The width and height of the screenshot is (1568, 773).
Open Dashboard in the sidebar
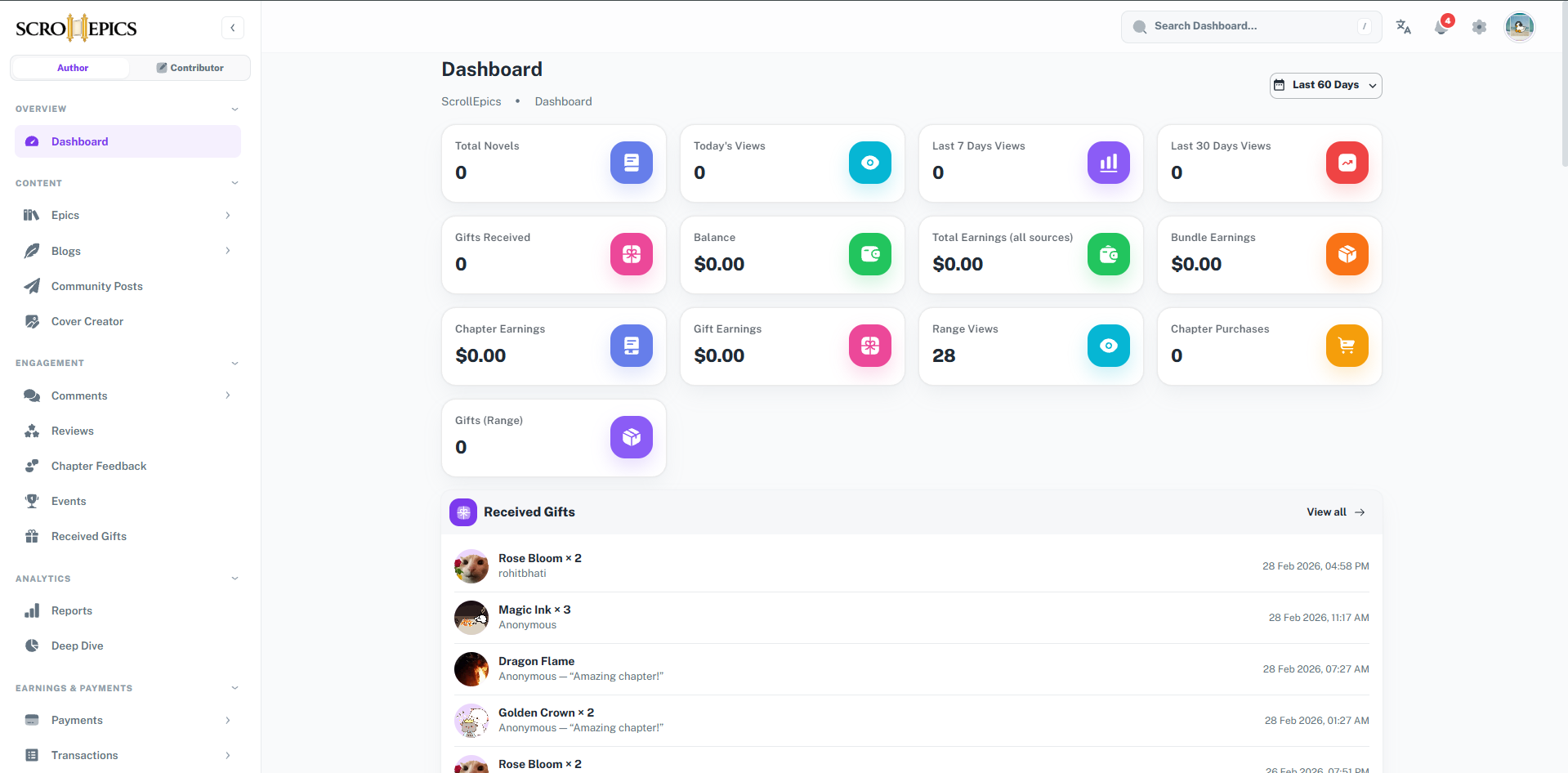click(127, 141)
